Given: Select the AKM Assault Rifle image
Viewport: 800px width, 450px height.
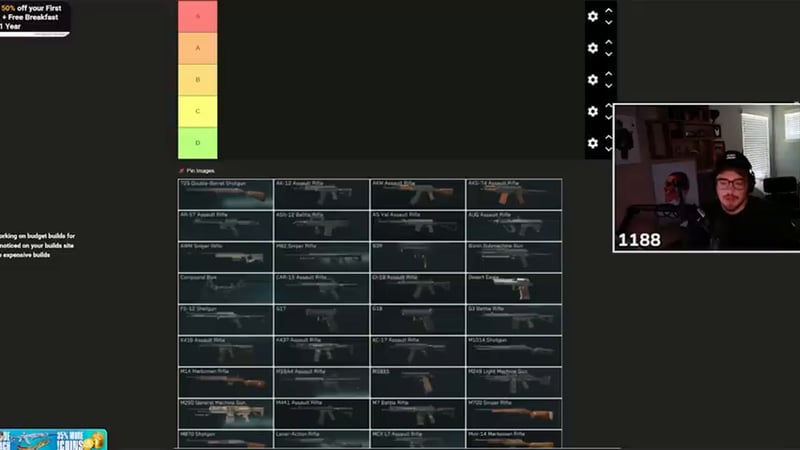Looking at the screenshot, I should click(x=417, y=194).
